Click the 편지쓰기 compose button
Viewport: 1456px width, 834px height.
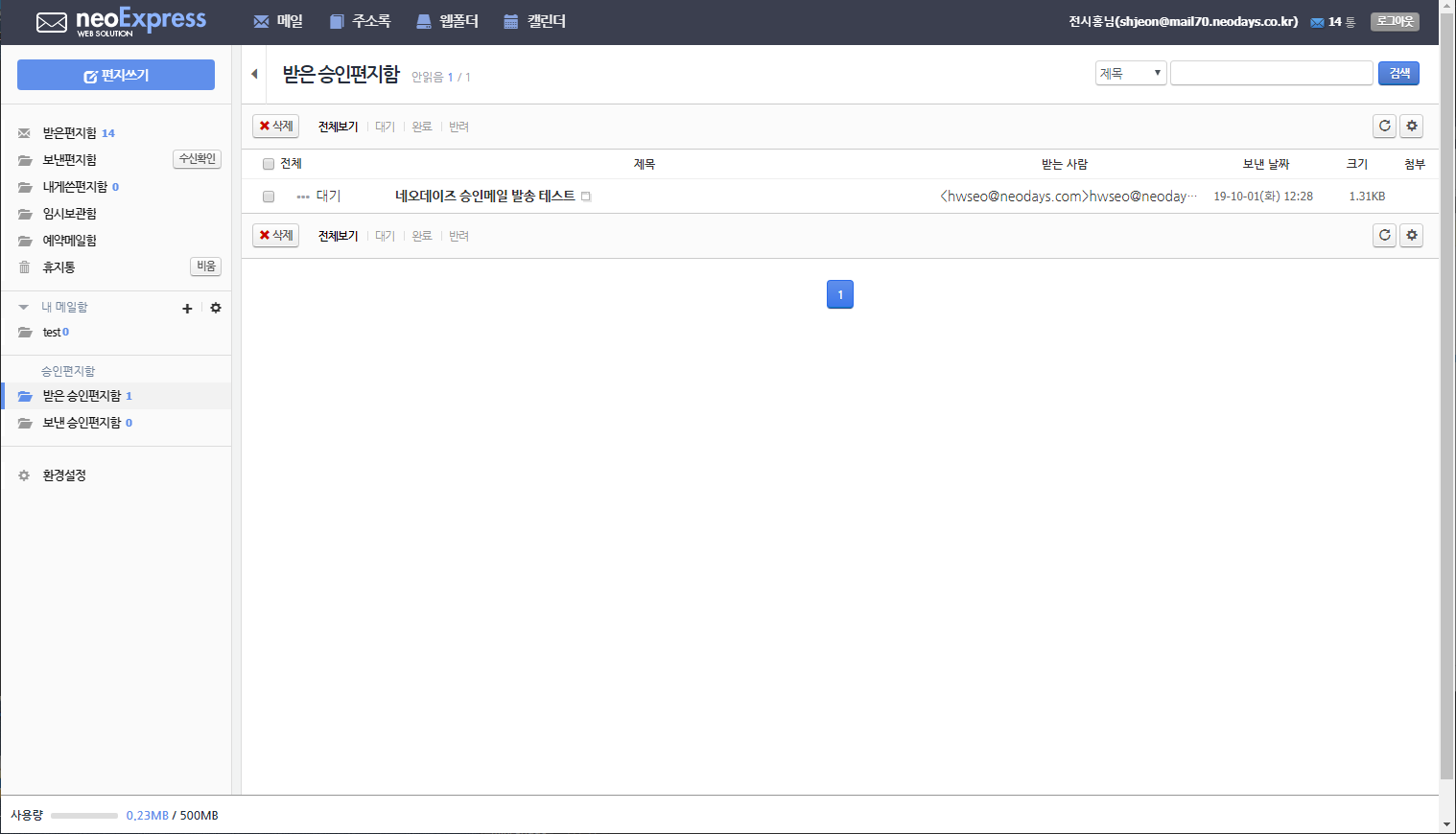[x=116, y=75]
